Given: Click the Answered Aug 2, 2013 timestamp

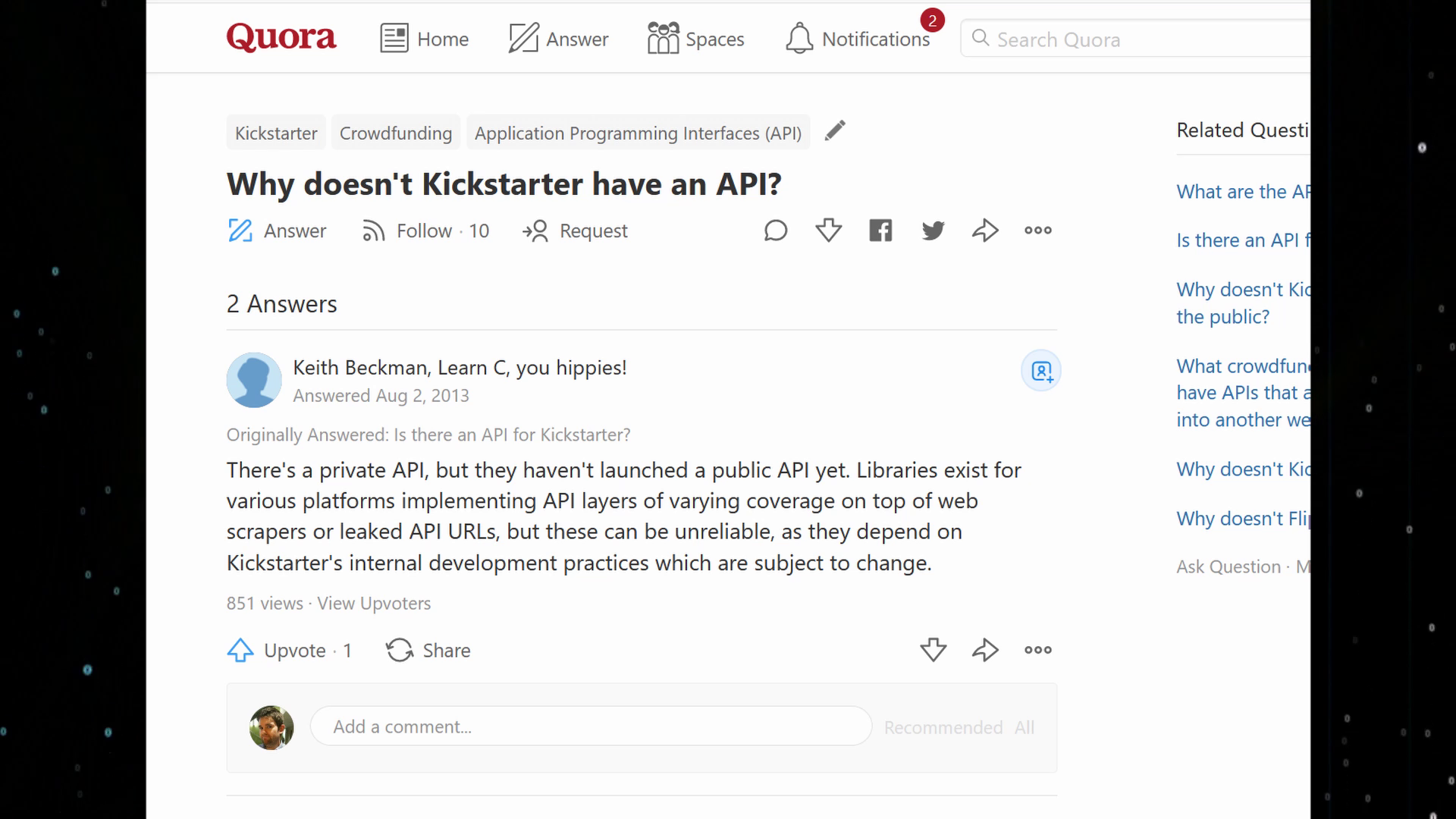Looking at the screenshot, I should coord(381,396).
